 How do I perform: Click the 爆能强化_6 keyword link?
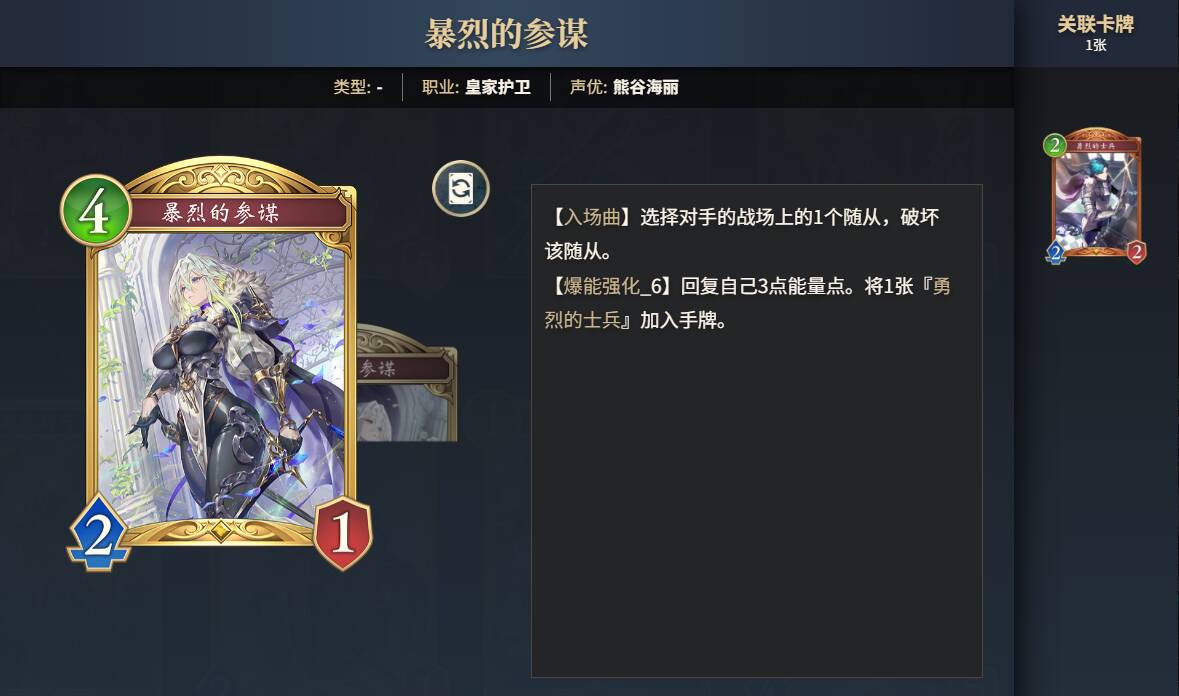pyautogui.click(x=613, y=286)
